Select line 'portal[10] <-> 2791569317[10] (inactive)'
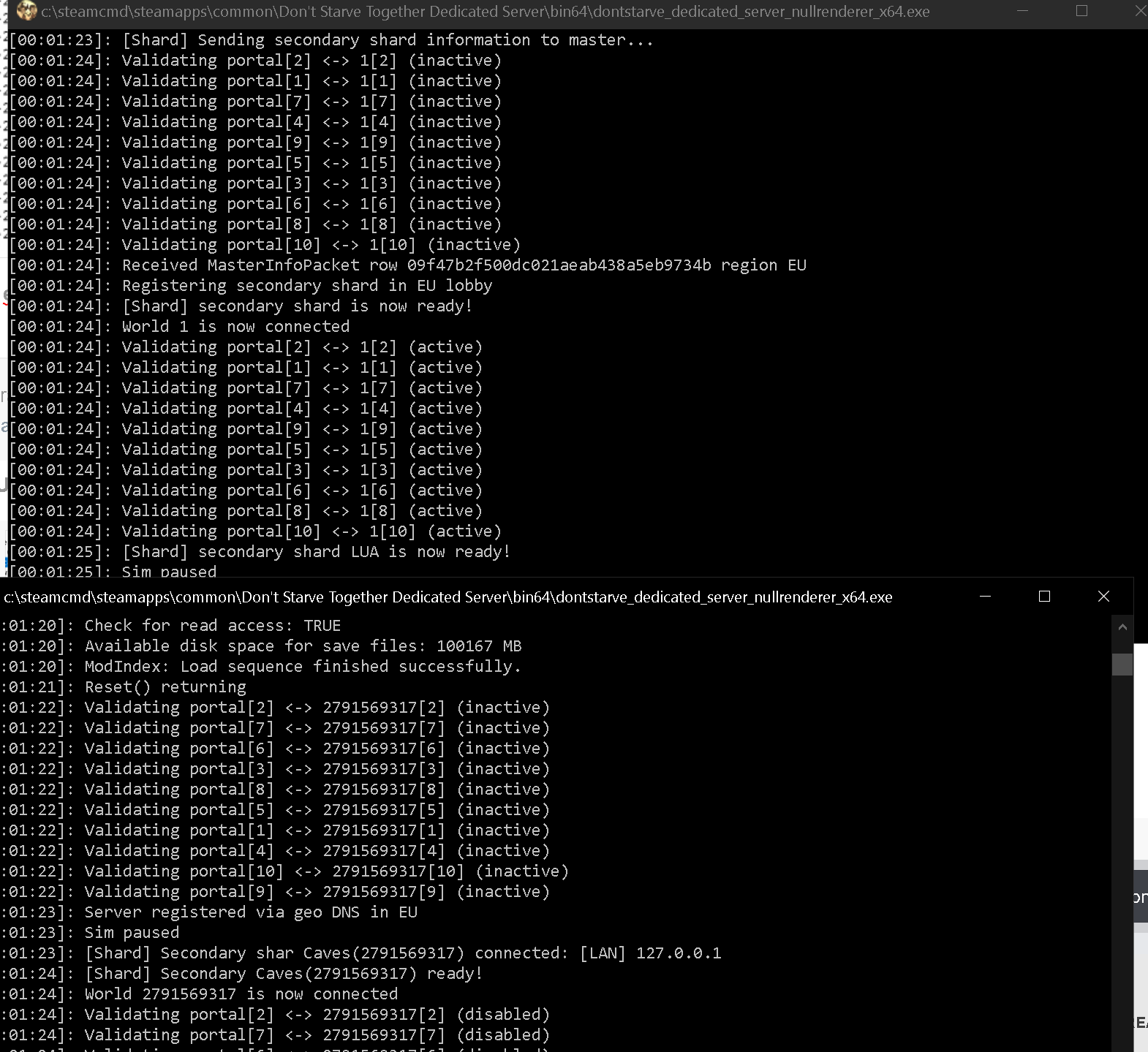 tap(284, 871)
